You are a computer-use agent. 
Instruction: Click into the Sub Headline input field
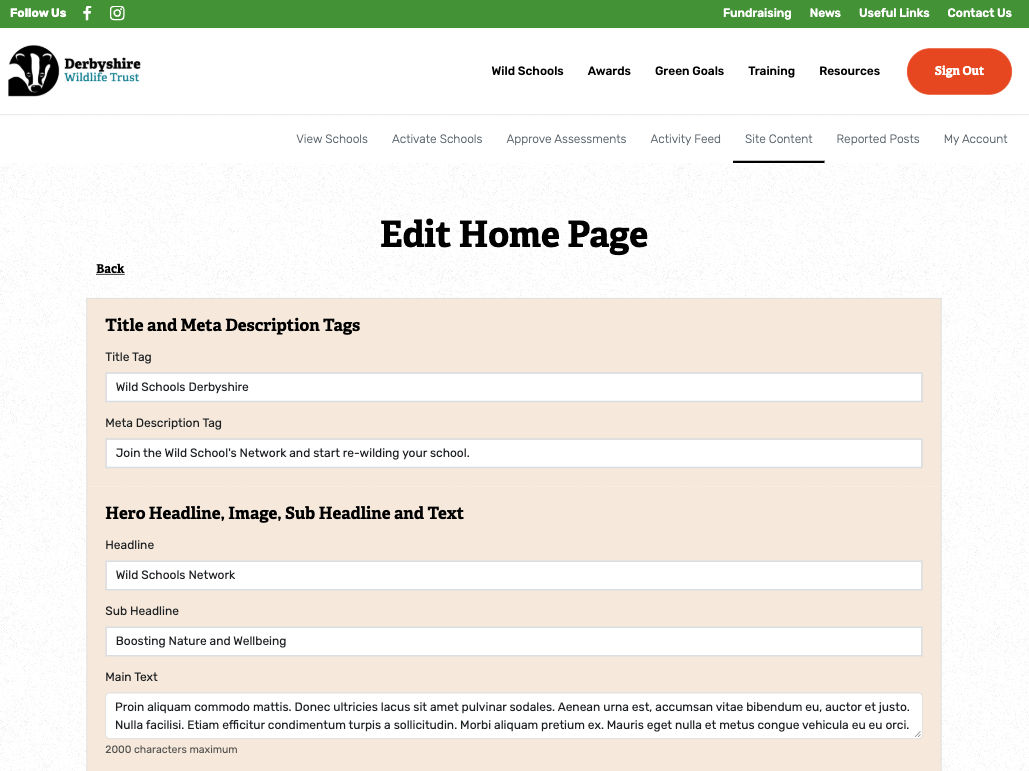(514, 641)
